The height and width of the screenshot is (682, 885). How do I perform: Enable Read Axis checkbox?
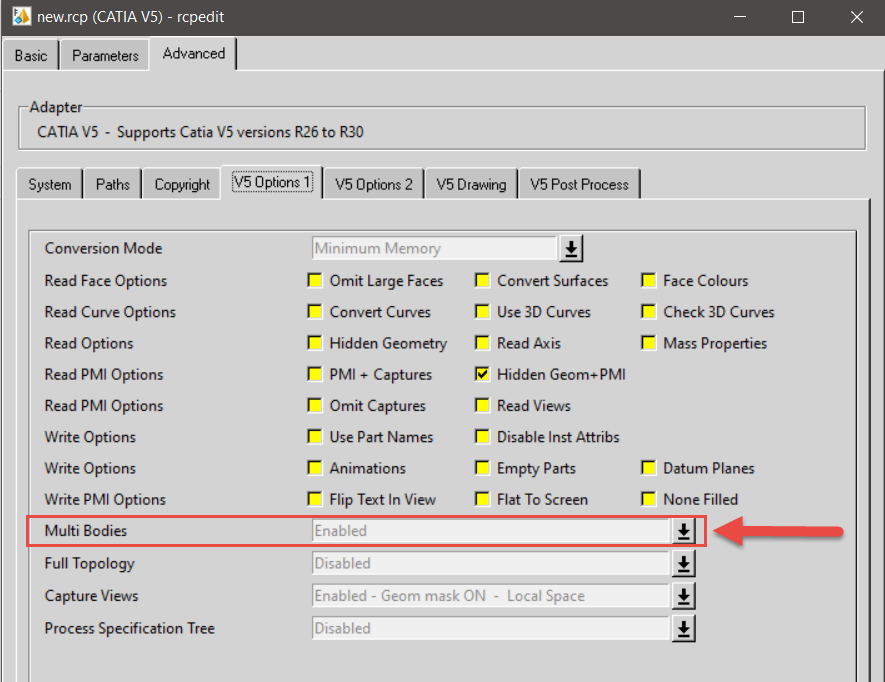482,343
